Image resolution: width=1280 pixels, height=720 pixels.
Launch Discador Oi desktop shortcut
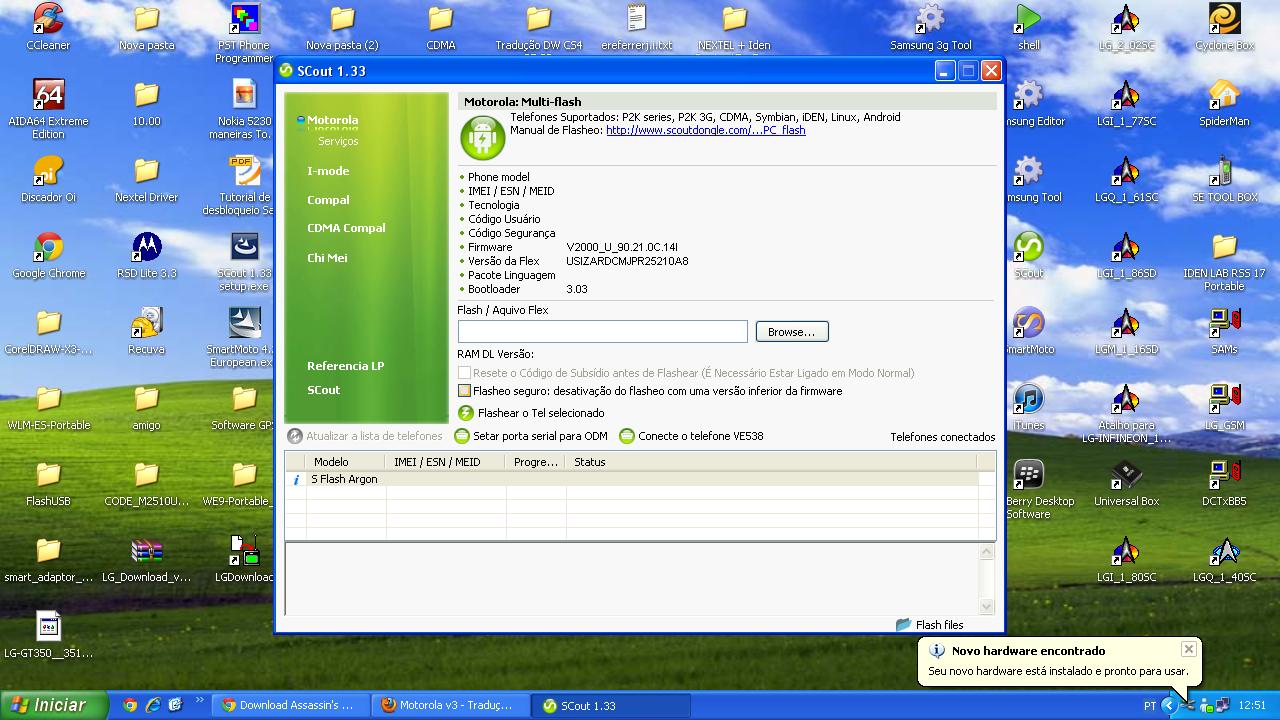tap(48, 180)
